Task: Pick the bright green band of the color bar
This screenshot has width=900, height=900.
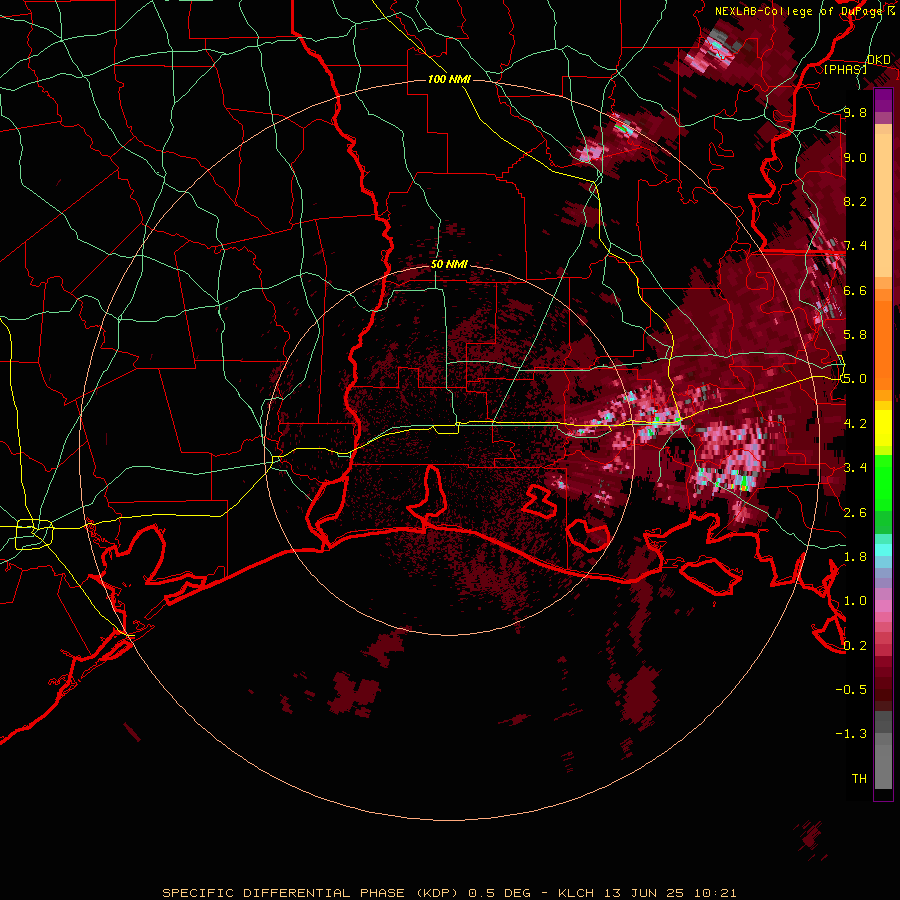Action: coord(883,481)
